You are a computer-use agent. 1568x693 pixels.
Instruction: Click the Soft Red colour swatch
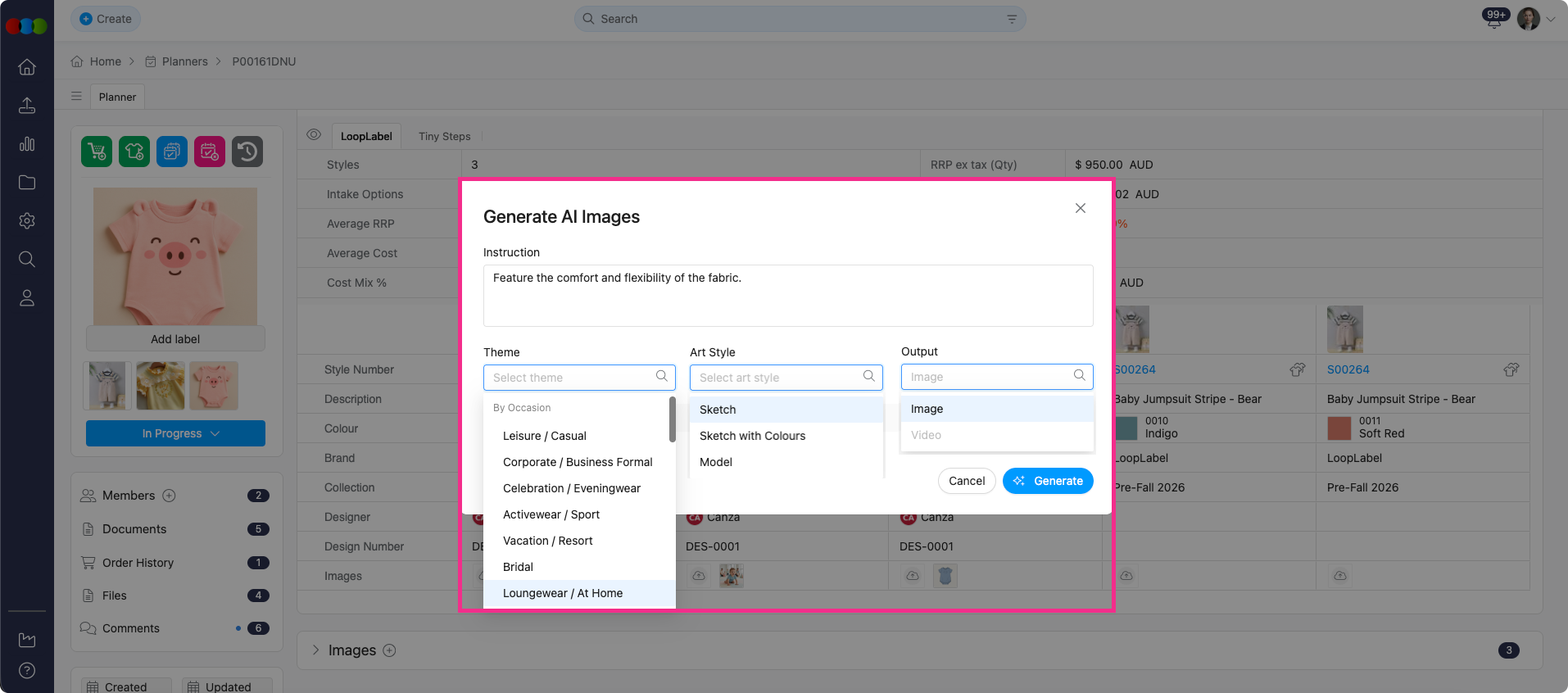point(1339,428)
